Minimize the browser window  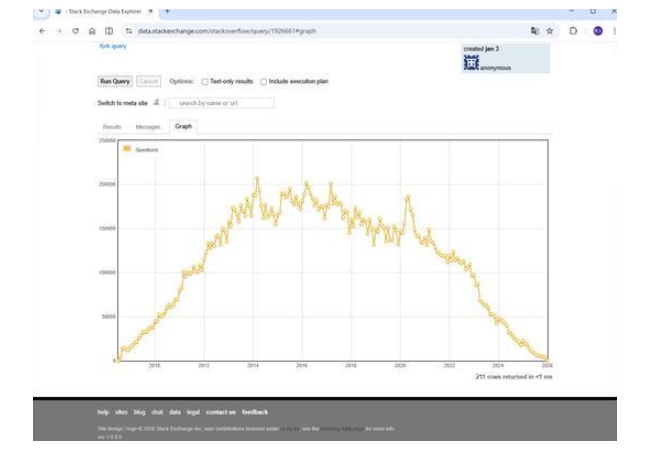[572, 11]
